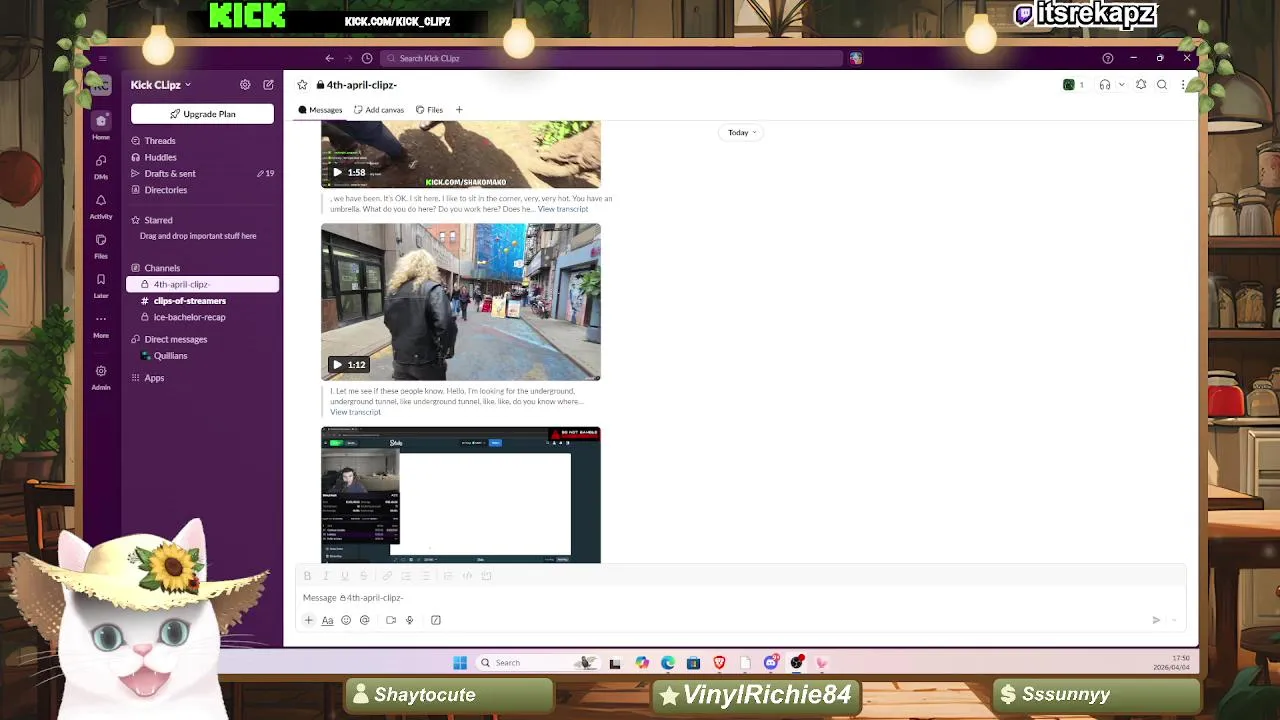Toggle italic formatting in composer
Screen dimensions: 1280x720
(x=325, y=576)
